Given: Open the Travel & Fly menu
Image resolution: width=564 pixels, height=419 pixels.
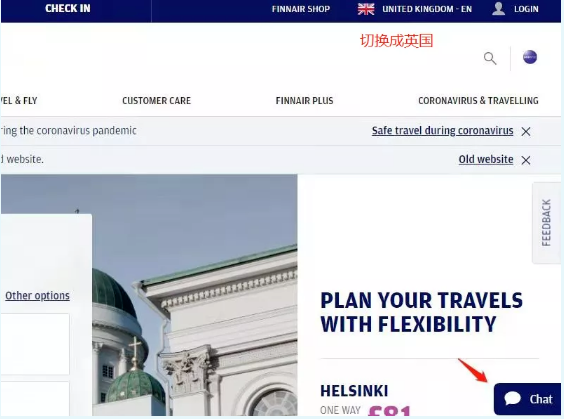Looking at the screenshot, I should (x=19, y=101).
